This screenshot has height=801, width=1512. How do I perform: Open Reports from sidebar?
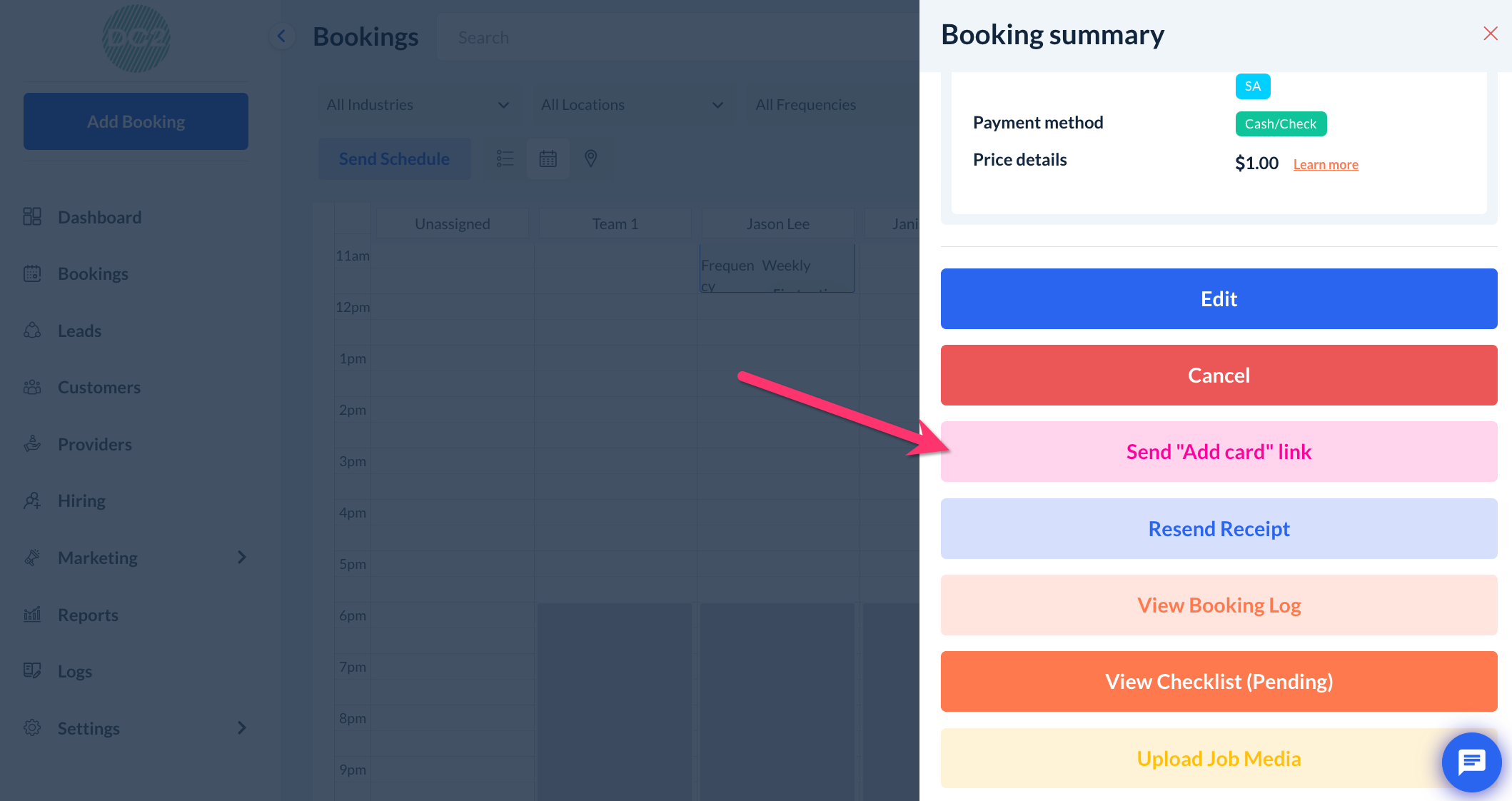(88, 615)
